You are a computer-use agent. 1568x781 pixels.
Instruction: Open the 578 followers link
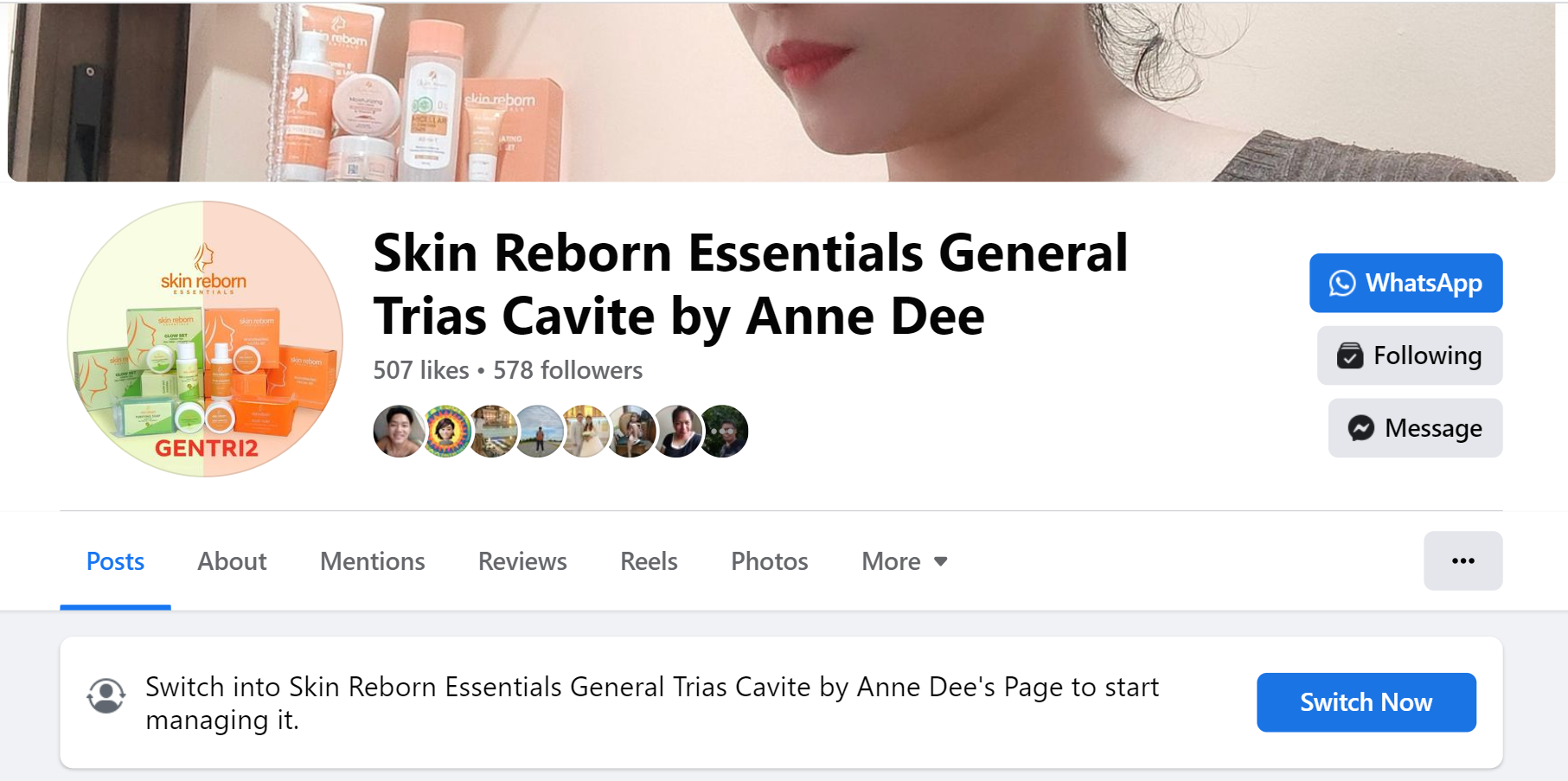pos(567,370)
